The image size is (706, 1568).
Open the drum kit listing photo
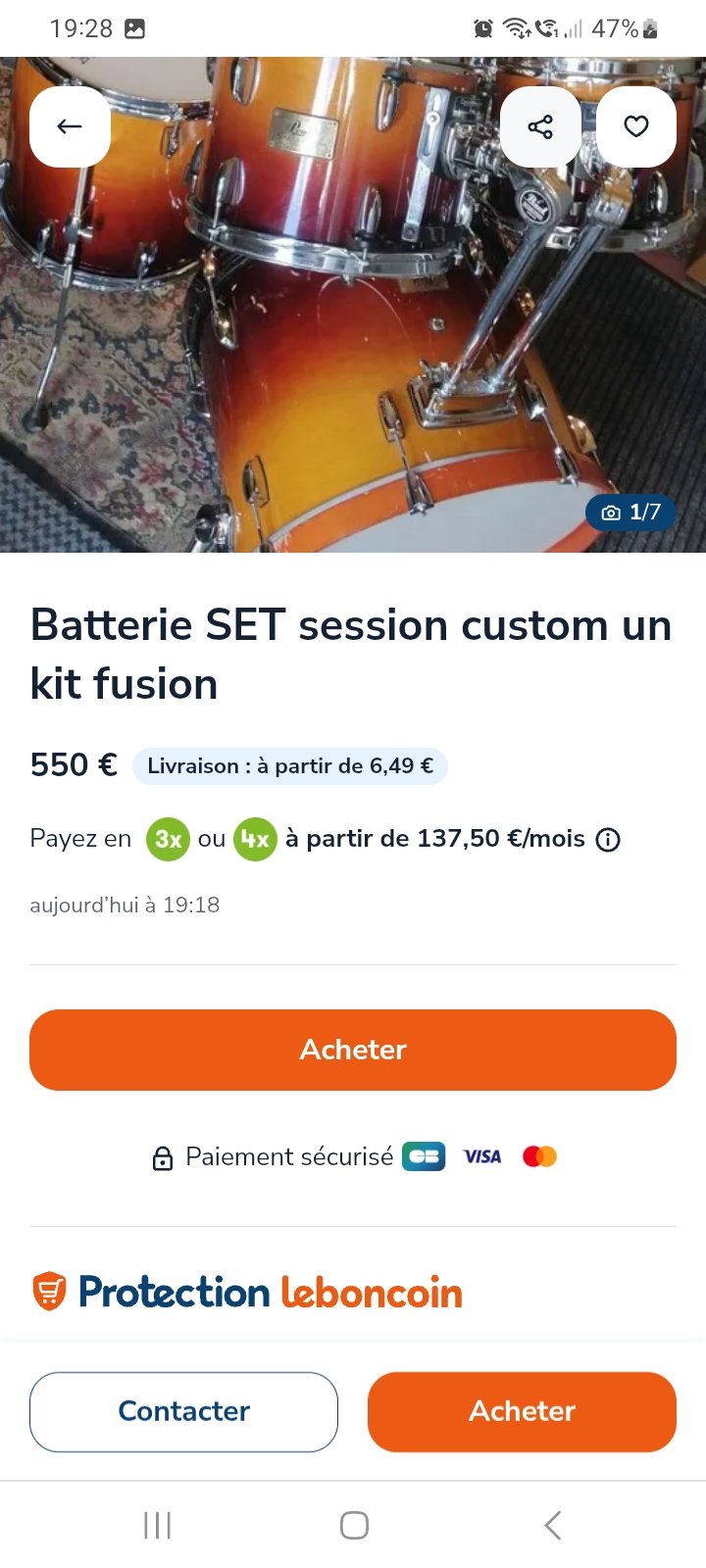tap(353, 305)
